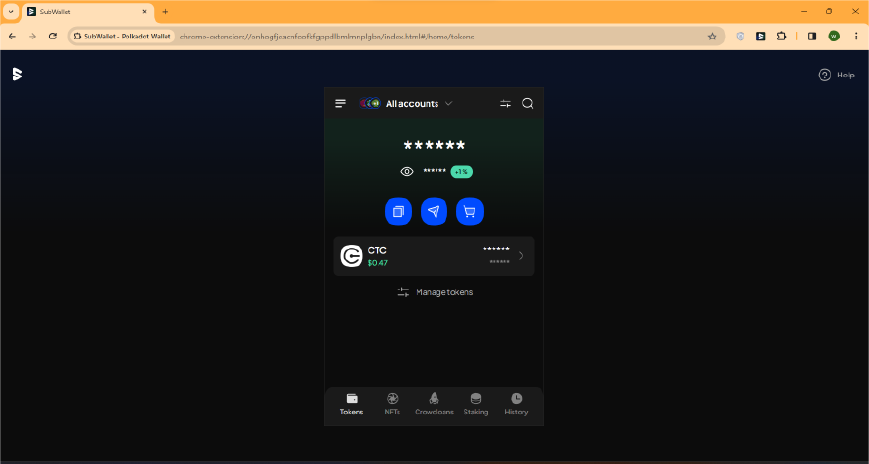Viewport: 869px width, 464px height.
Task: Open token display settings sliders icon
Action: pyautogui.click(x=505, y=104)
